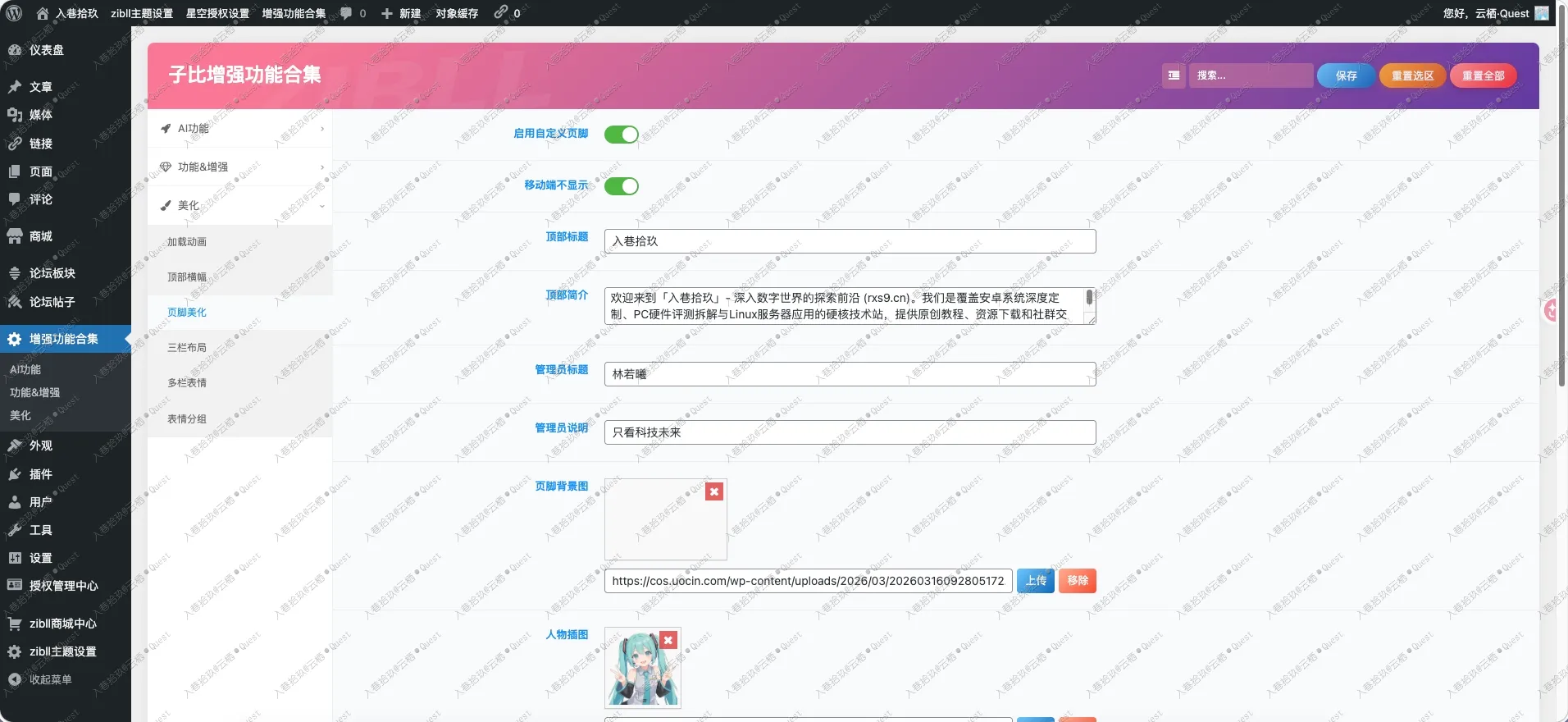Click the 插件 plugin icon
Image resolution: width=1568 pixels, height=722 pixels.
[15, 474]
